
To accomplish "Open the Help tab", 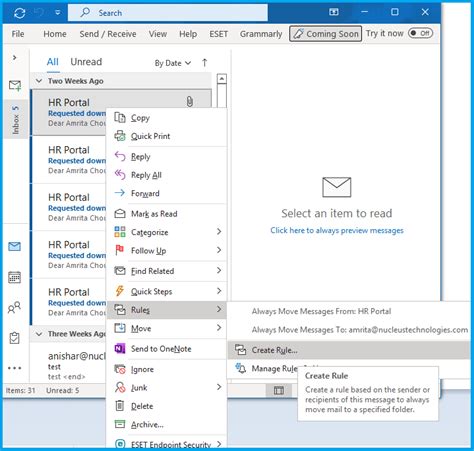I will tap(188, 34).
